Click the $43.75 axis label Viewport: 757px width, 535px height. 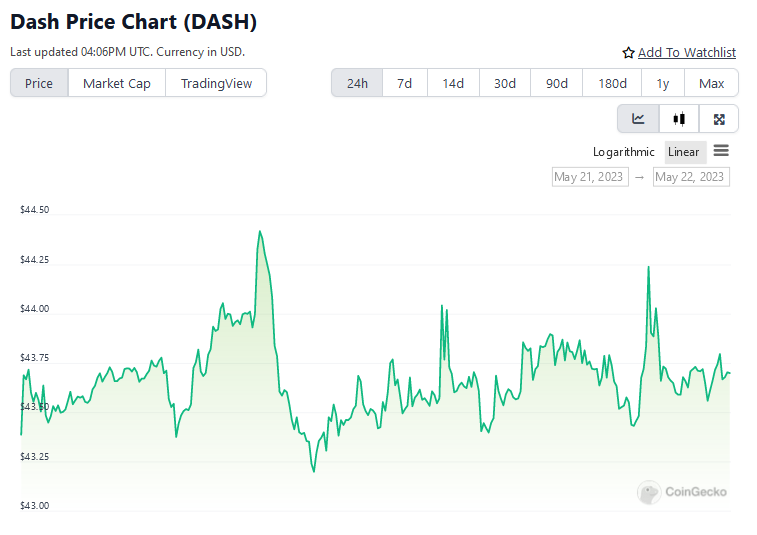click(34, 358)
